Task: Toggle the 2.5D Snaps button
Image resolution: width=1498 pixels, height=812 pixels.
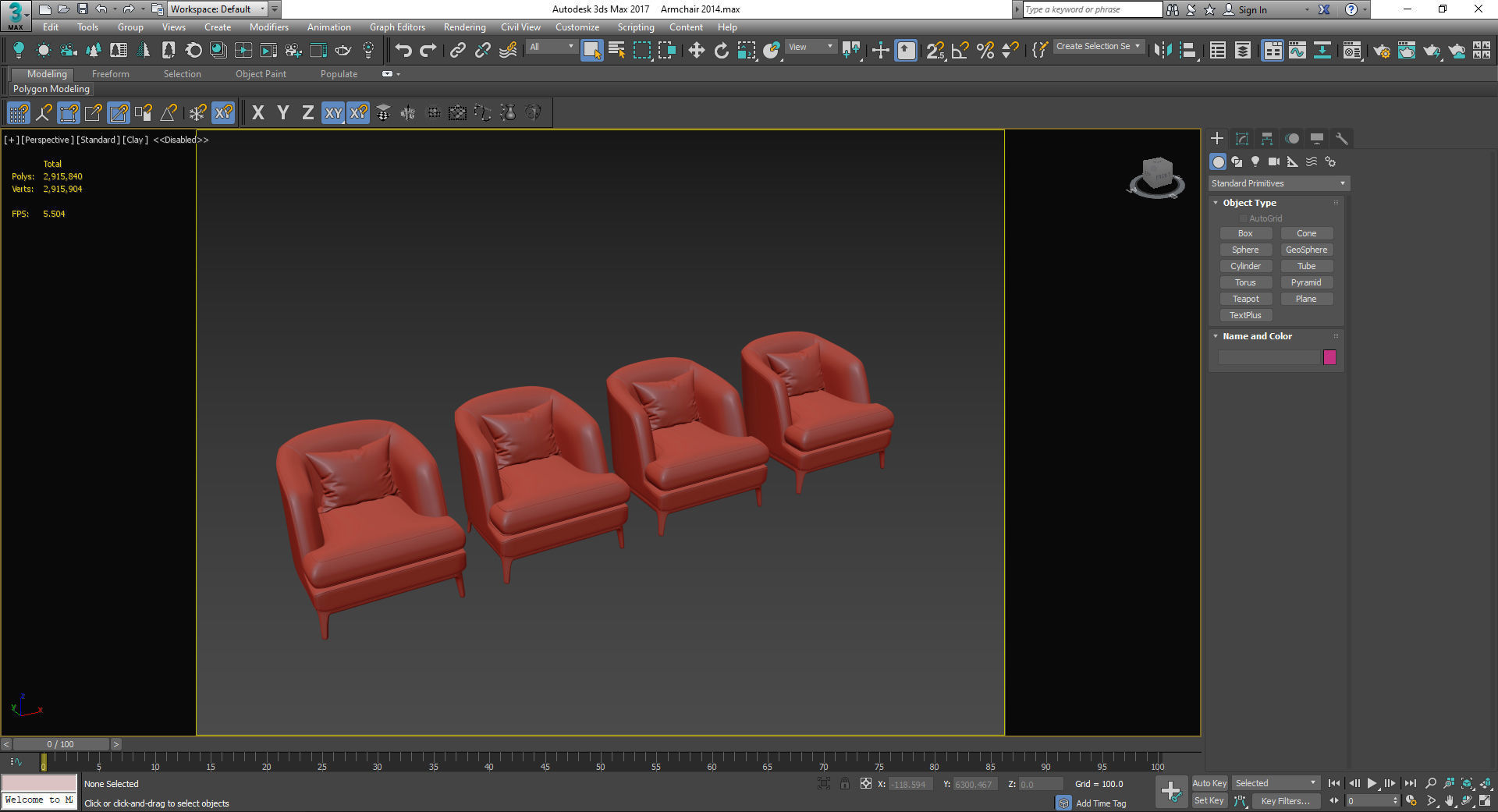Action: click(x=935, y=51)
